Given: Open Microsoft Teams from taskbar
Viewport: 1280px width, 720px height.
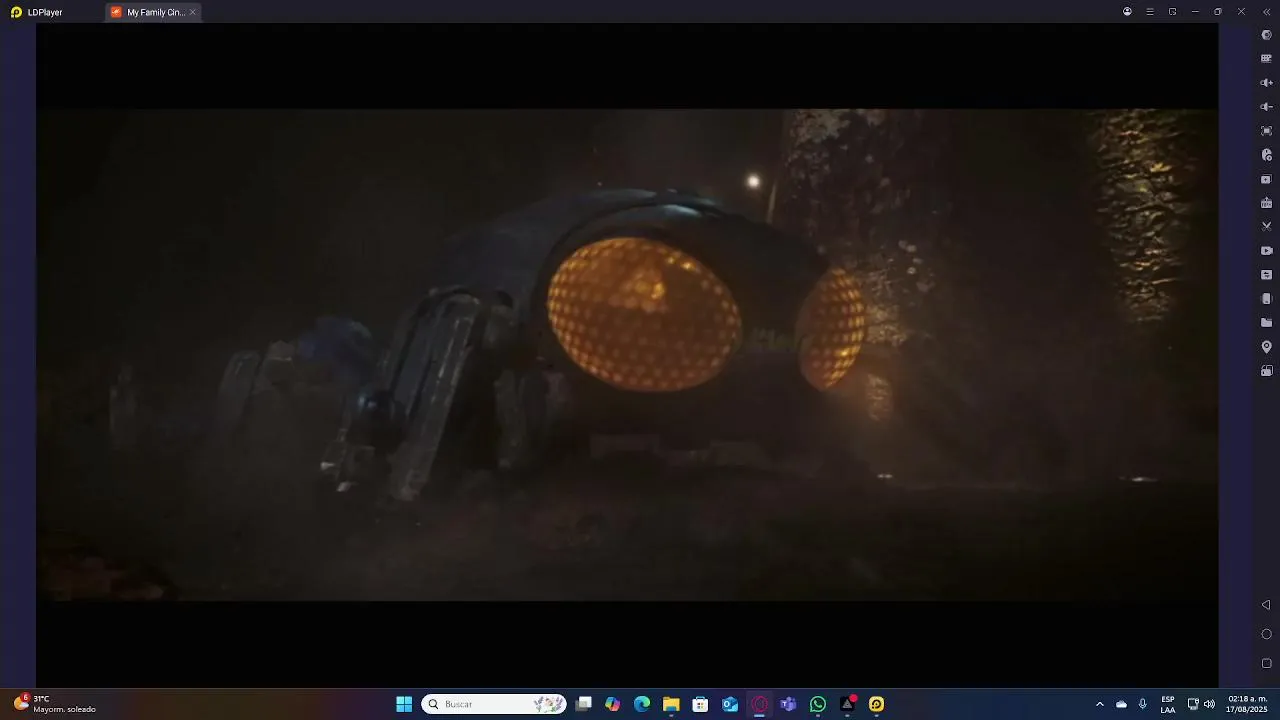Looking at the screenshot, I should 788,704.
